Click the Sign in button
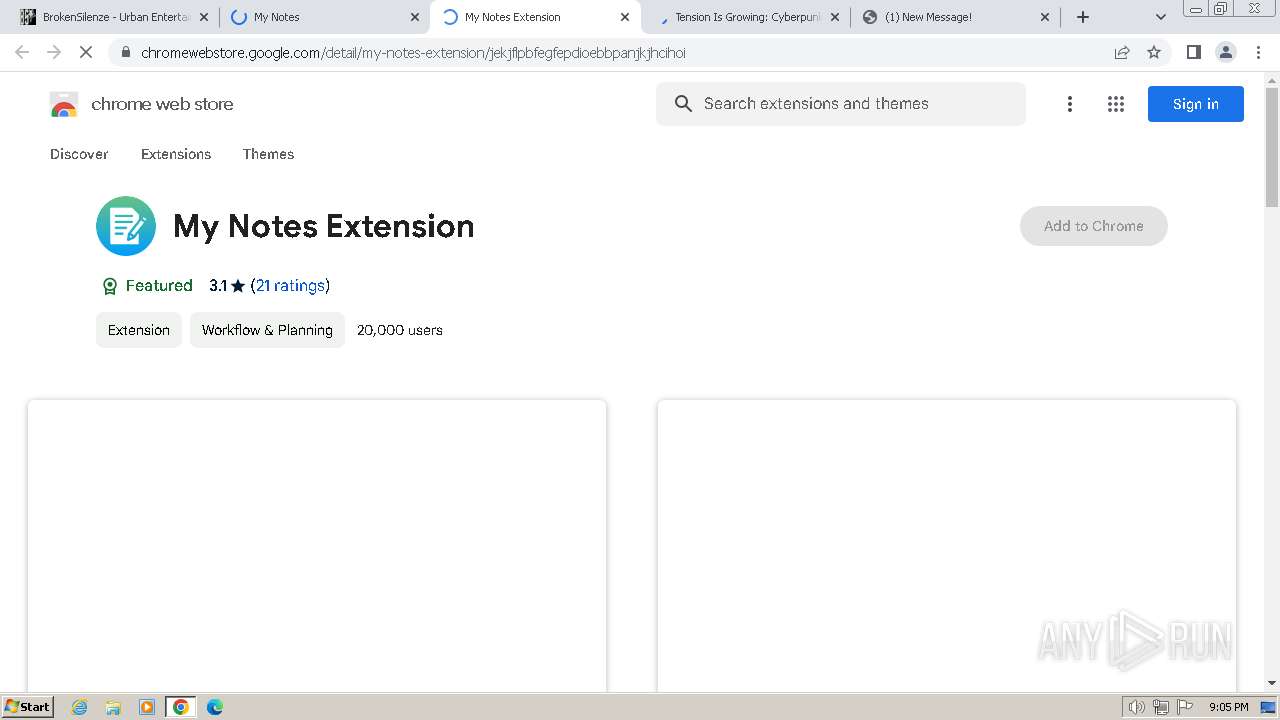 click(1196, 104)
